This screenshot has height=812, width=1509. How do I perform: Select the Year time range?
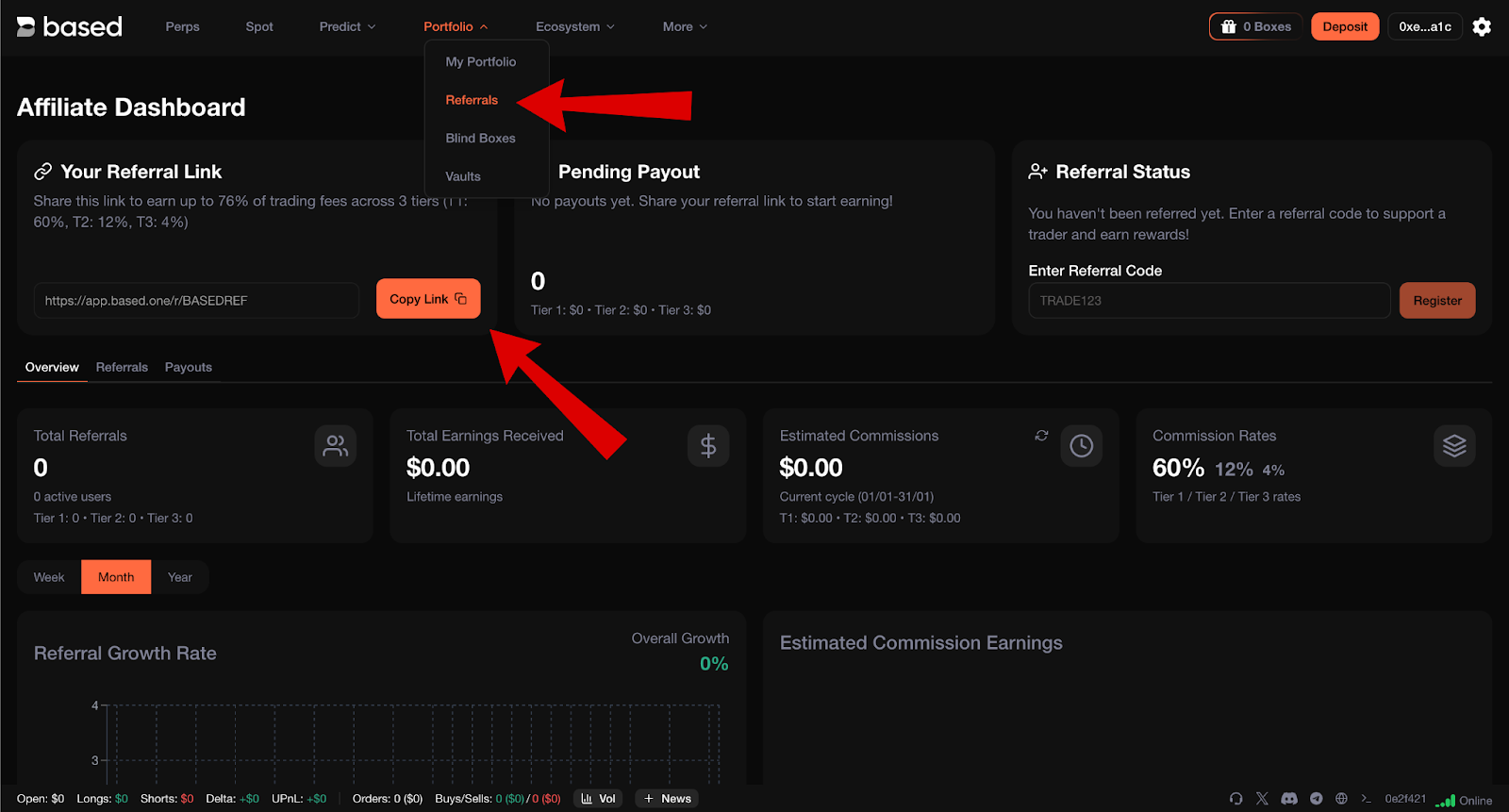point(179,577)
